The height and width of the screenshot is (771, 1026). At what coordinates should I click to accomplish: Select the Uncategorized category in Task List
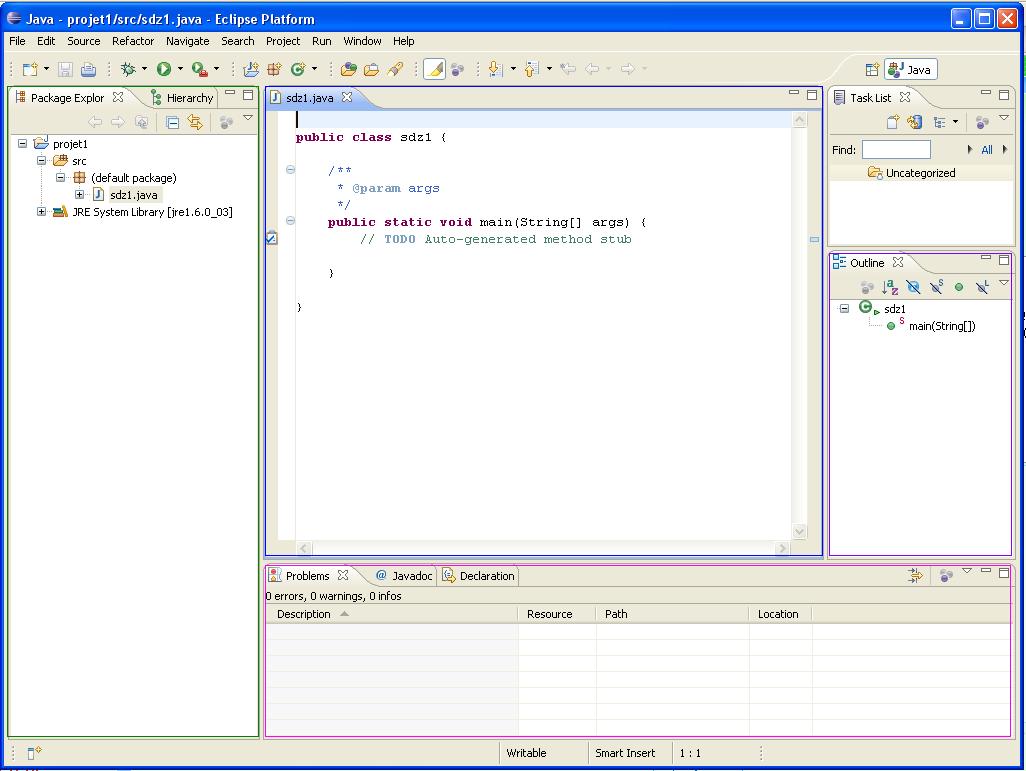920,173
